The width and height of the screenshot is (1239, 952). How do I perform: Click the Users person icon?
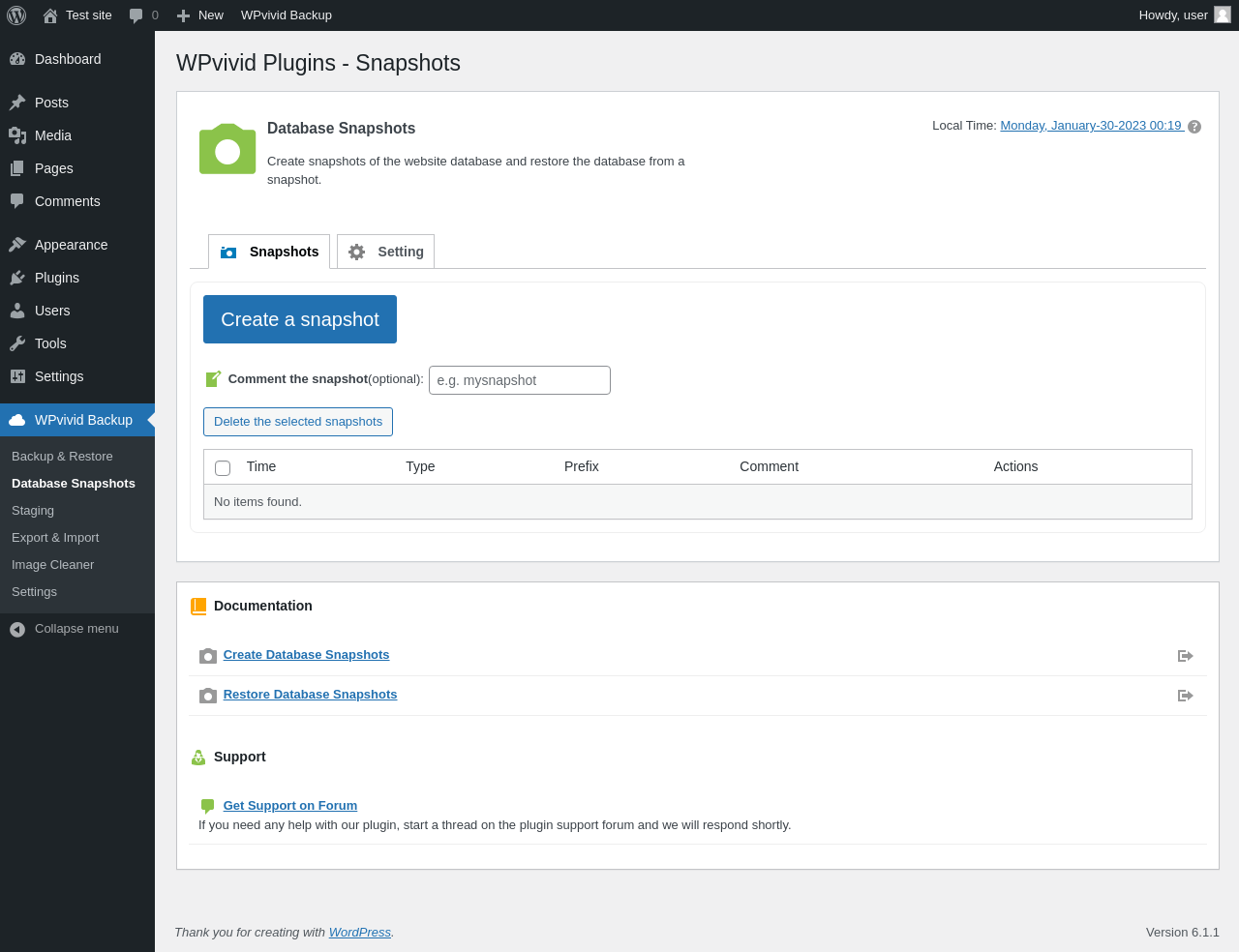[17, 311]
